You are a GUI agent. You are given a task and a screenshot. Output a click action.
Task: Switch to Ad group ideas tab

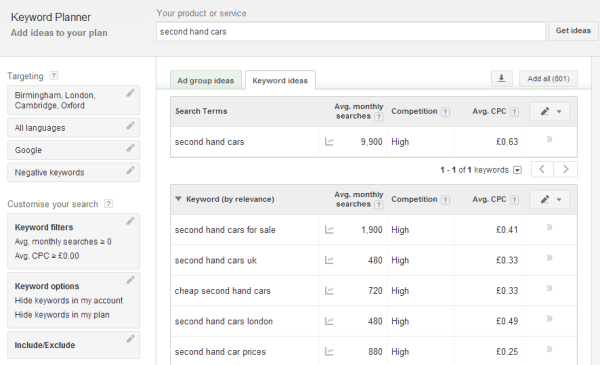pyautogui.click(x=205, y=80)
